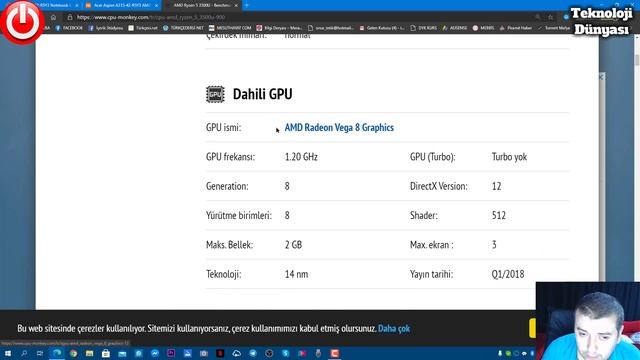Open the Bilgi Deryası bookmark
Screen dimensions: 640x360
[x=279, y=28]
